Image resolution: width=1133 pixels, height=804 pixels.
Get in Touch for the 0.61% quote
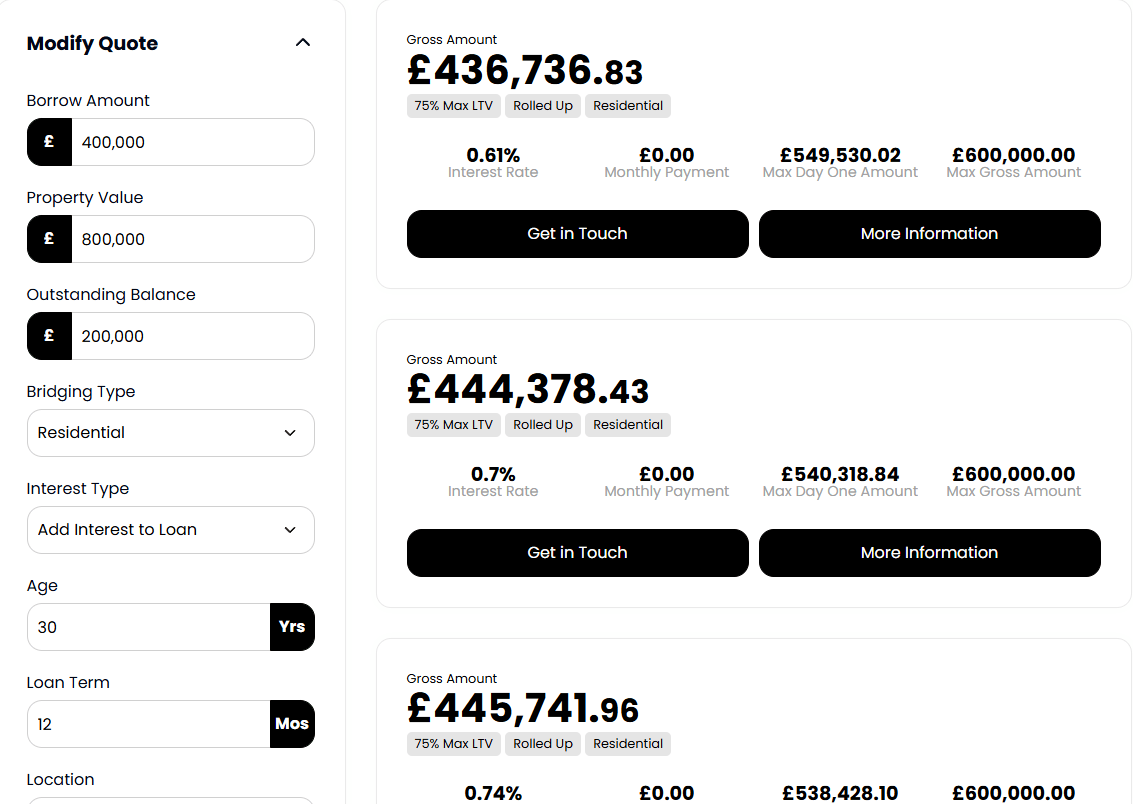[577, 234]
